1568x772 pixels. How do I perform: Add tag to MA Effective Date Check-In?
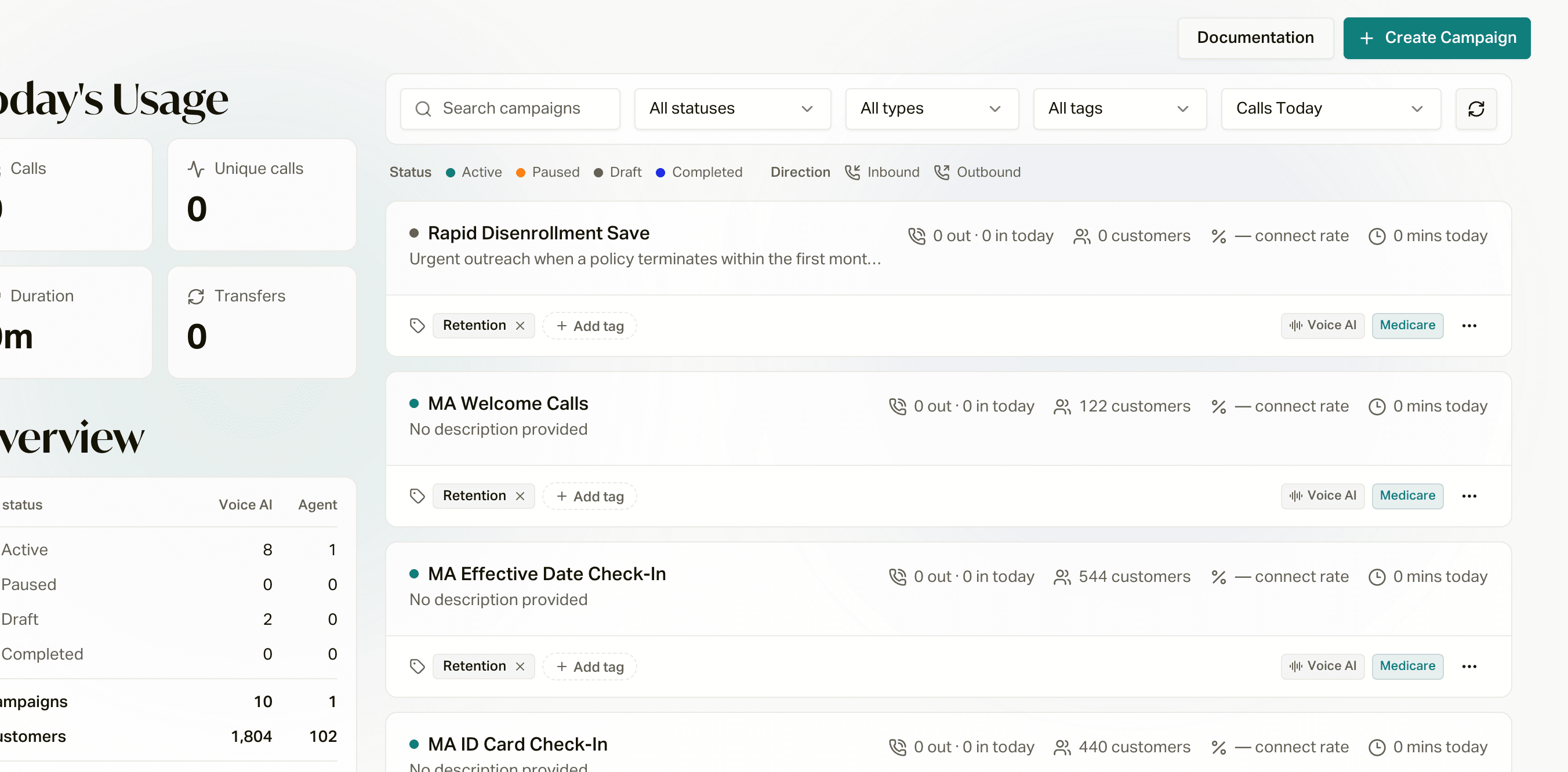click(x=589, y=666)
